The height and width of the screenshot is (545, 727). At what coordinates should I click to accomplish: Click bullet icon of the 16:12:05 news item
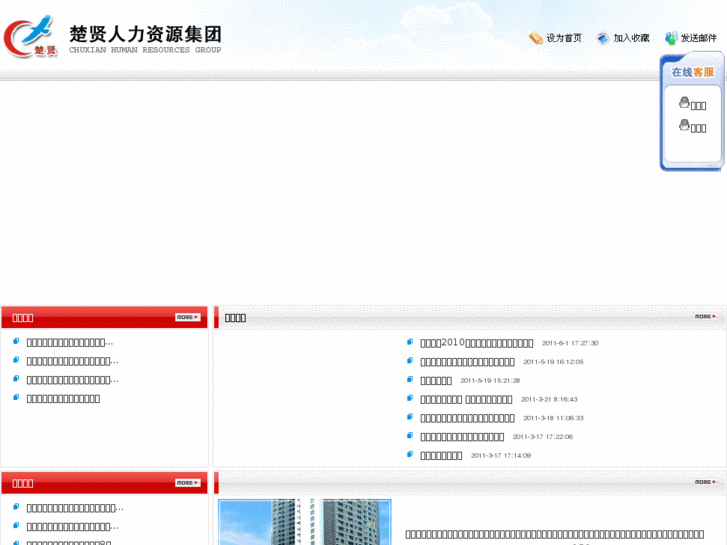click(x=410, y=360)
